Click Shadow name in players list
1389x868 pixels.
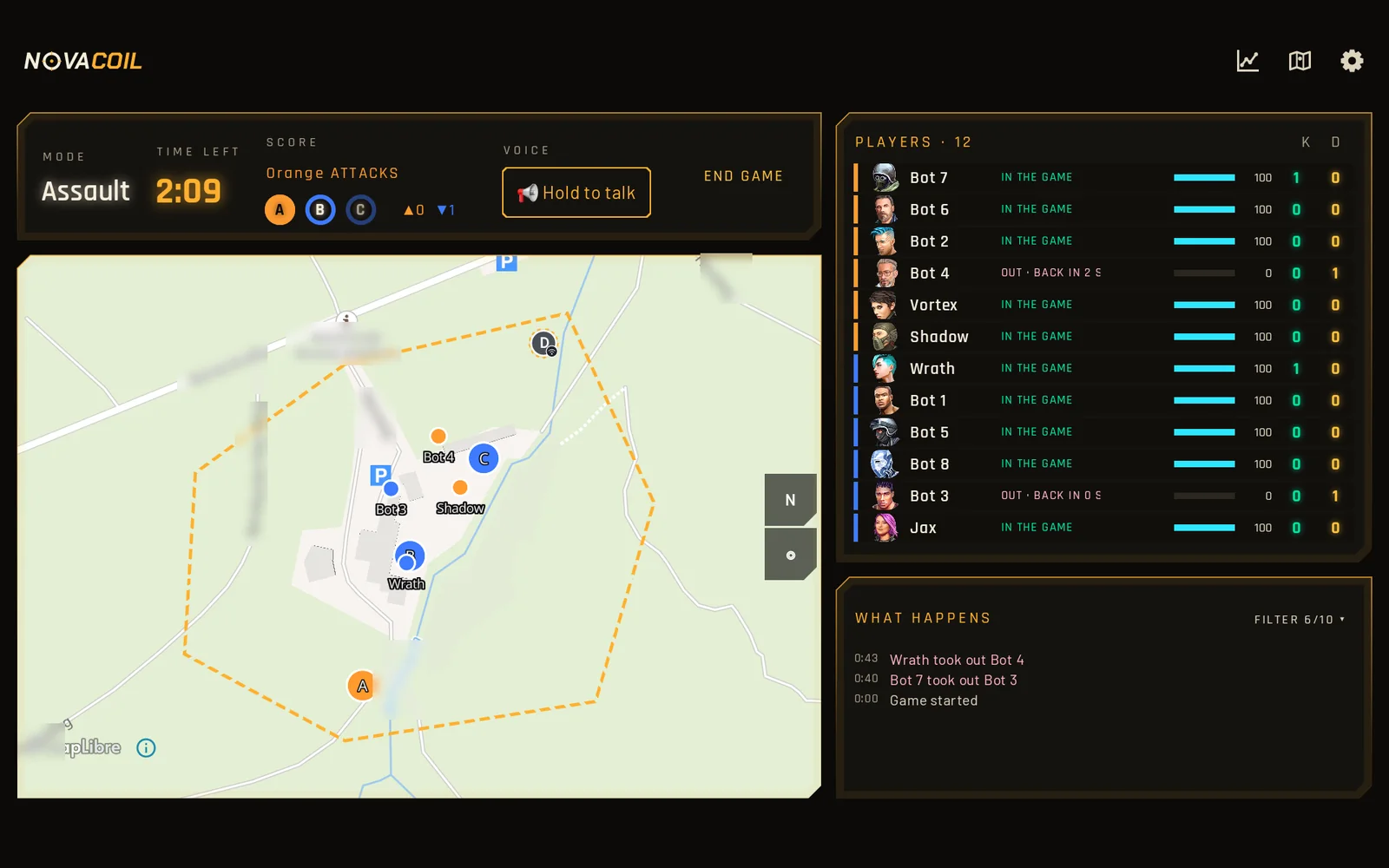[x=938, y=337]
